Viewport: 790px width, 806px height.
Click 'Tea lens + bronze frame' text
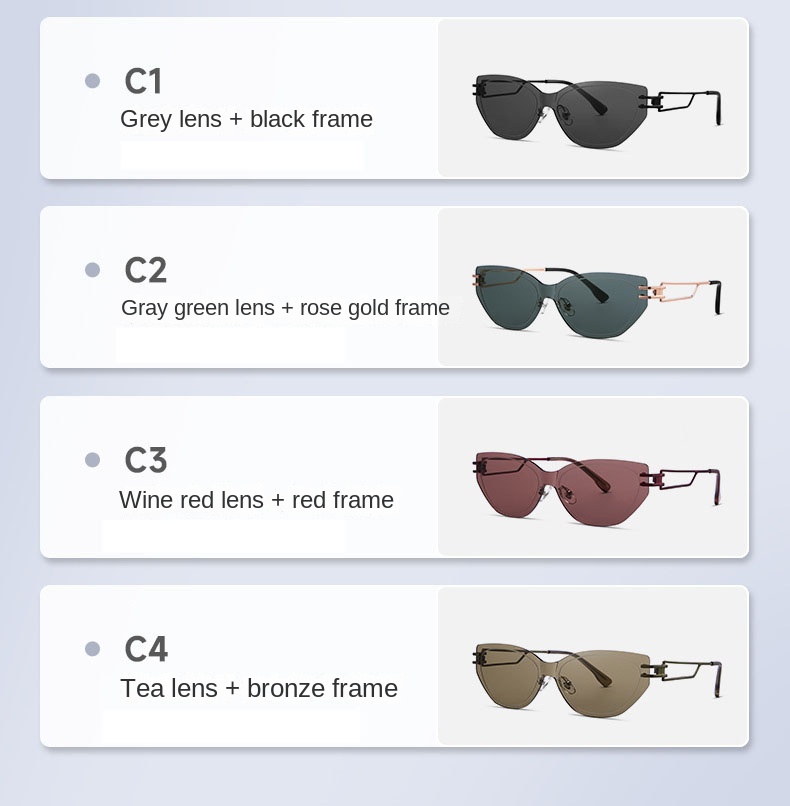[x=259, y=688]
